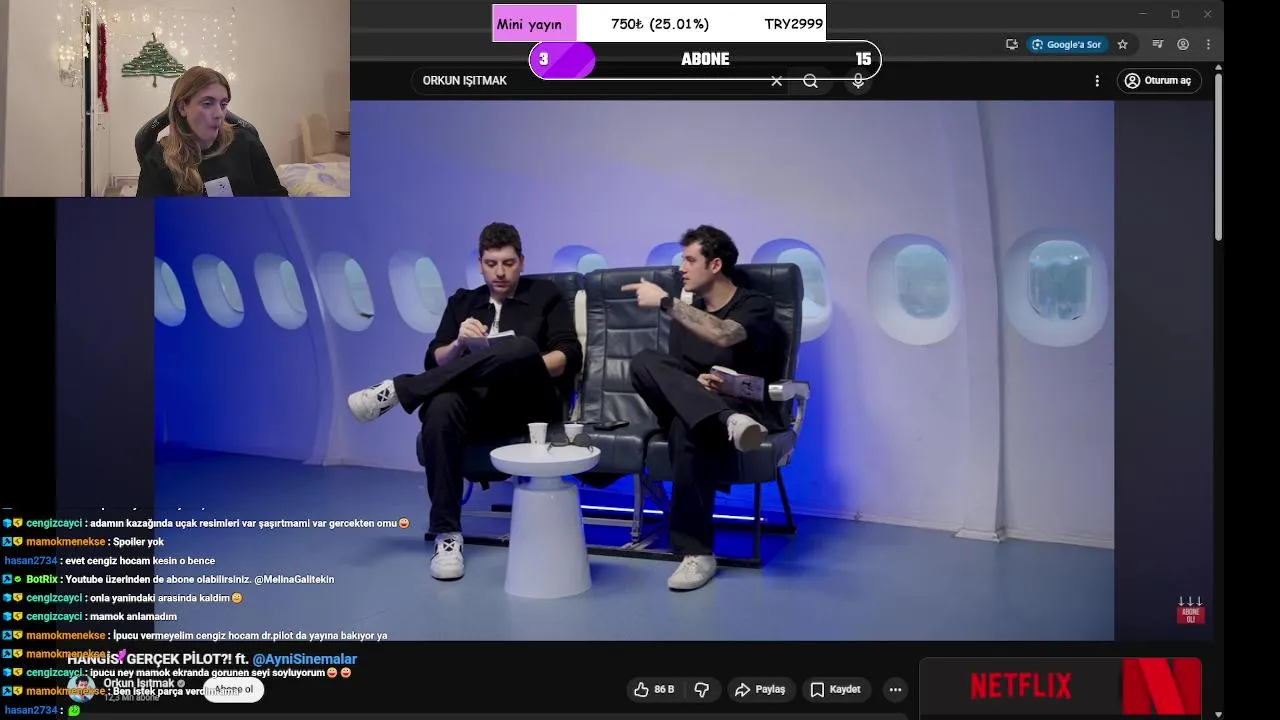1280x720 pixels.
Task: Open the media controls icon in Chrome toolbar
Action: pyautogui.click(x=1157, y=44)
